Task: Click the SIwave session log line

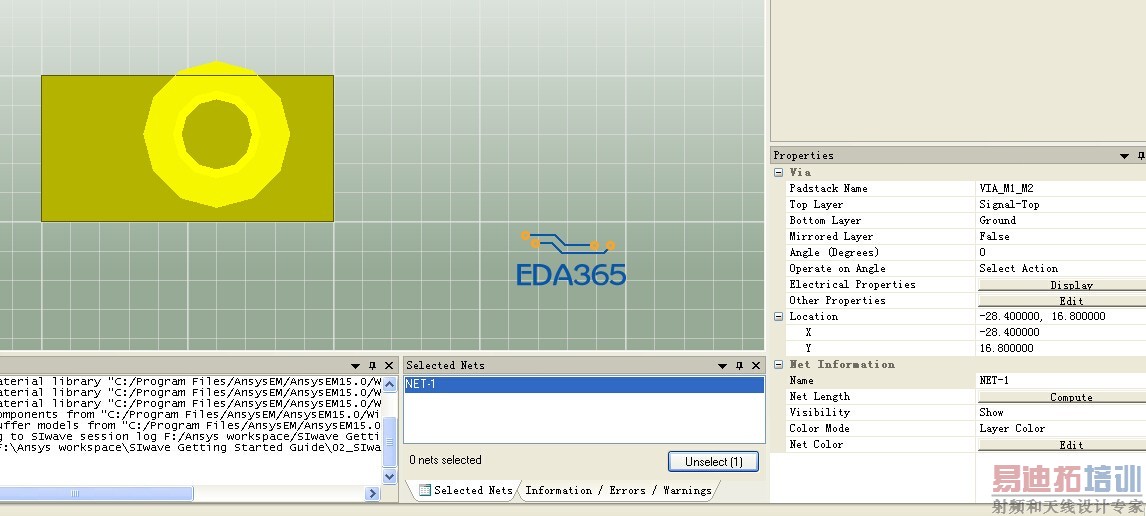Action: point(190,436)
